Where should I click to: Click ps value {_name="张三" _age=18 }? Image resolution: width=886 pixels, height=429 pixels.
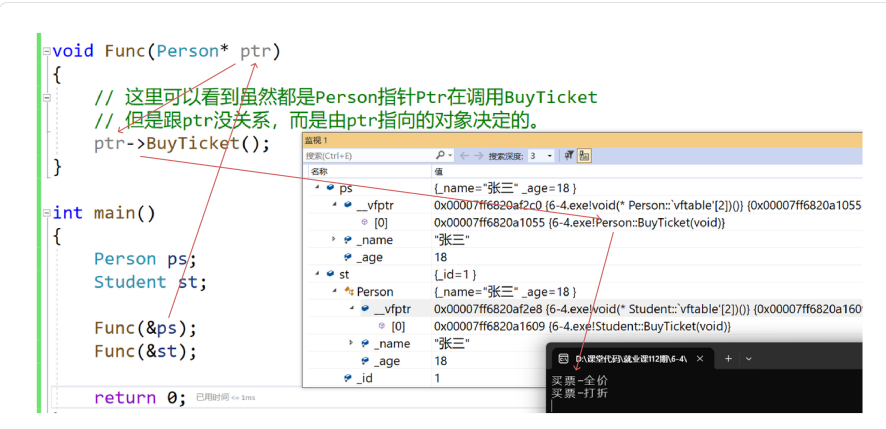pyautogui.click(x=505, y=188)
